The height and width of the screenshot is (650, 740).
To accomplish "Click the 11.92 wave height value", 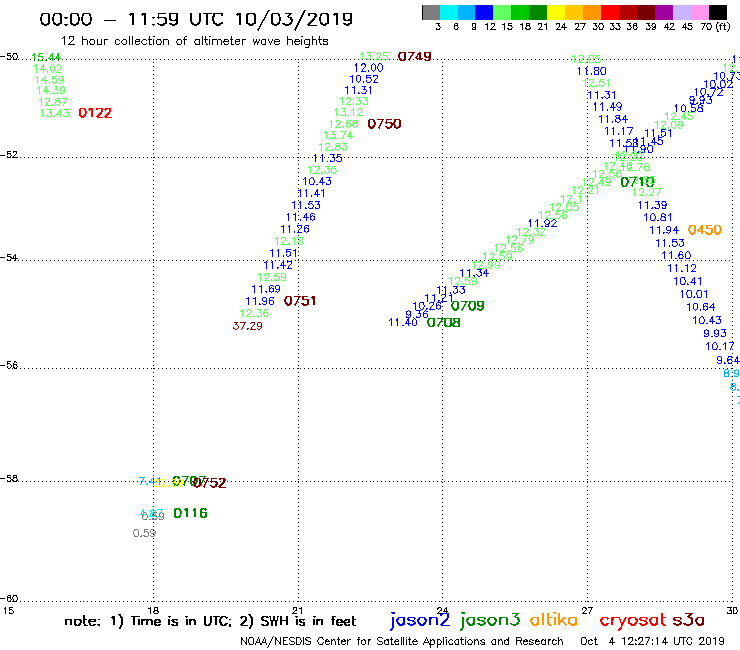I will pos(543,223).
